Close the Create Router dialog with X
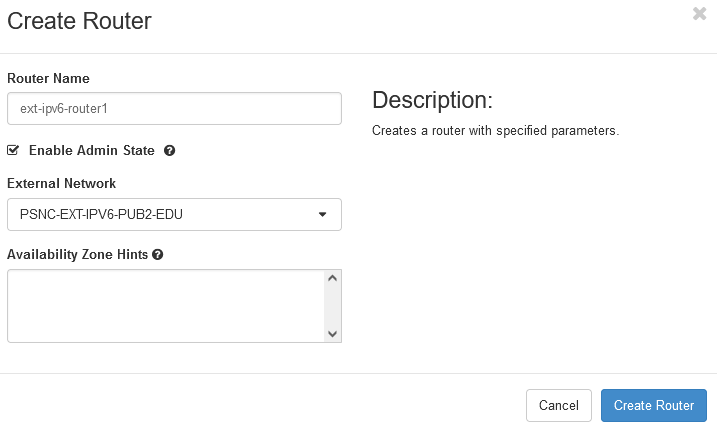 pos(699,14)
